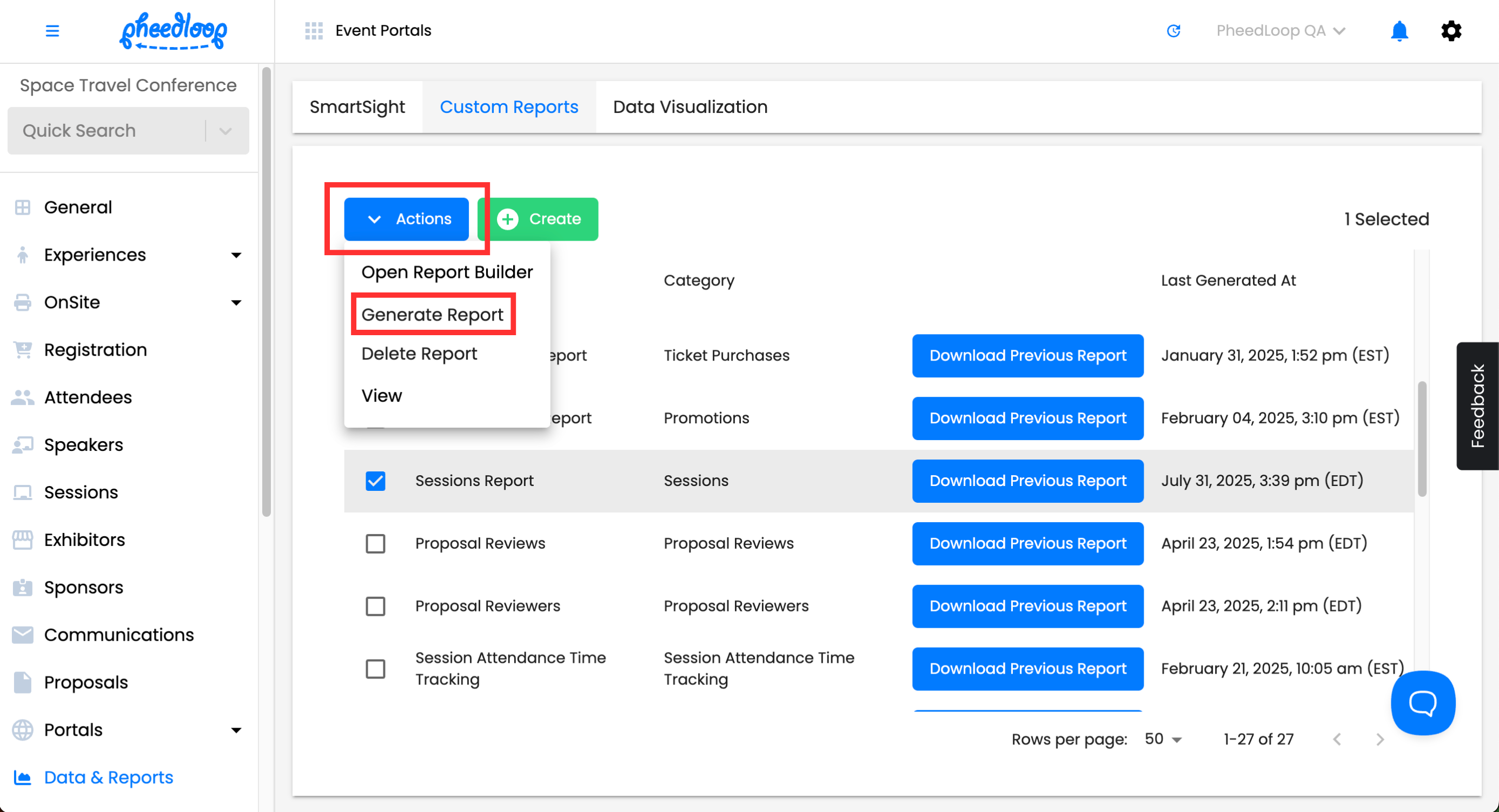This screenshot has width=1499, height=812.
Task: Open the Quick Search dropdown arrow
Action: (x=226, y=131)
